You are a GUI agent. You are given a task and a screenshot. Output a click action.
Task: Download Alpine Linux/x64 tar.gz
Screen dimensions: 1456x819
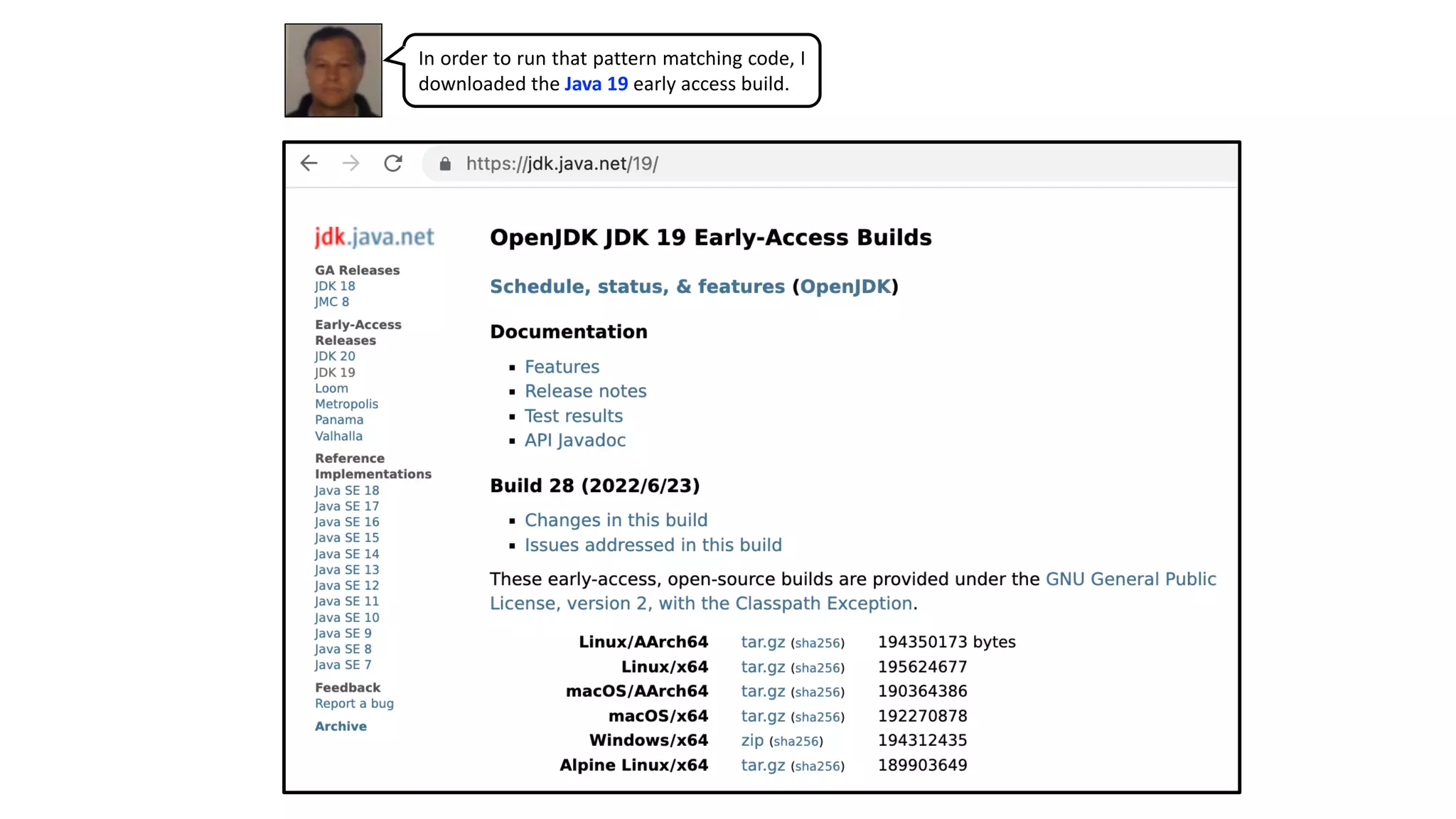pos(763,765)
